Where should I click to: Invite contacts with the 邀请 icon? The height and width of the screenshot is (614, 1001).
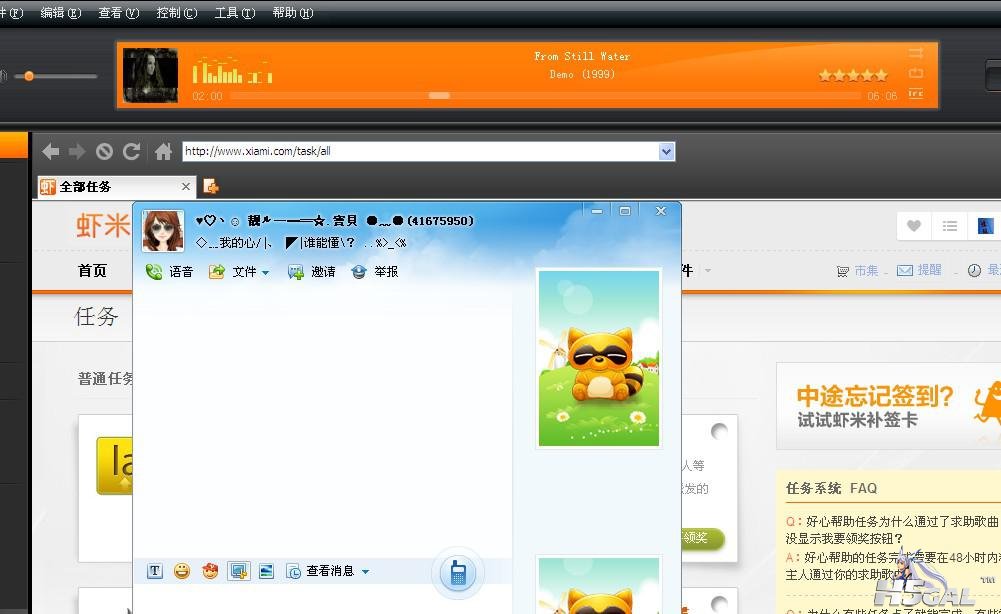point(296,272)
